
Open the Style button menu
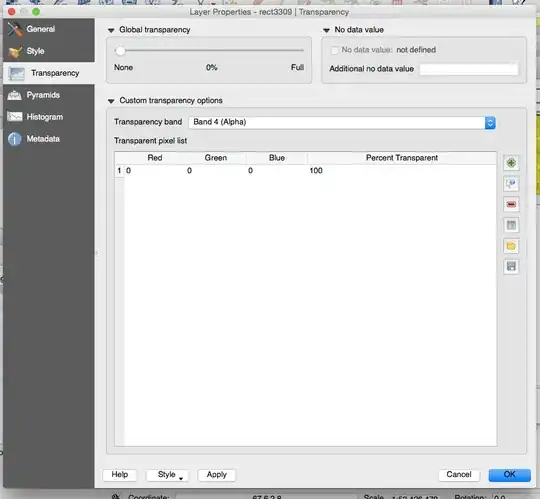click(167, 475)
